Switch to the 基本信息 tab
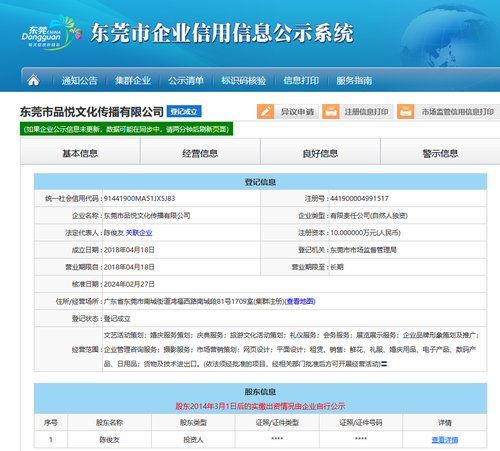This screenshot has width=500, height=451. tap(80, 152)
